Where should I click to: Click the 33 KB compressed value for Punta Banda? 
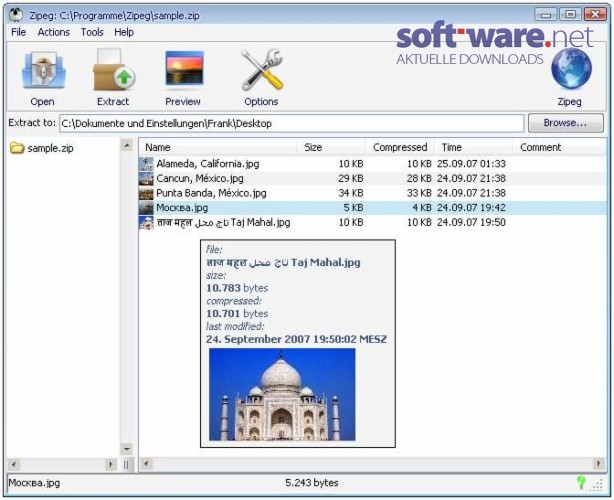[x=419, y=193]
